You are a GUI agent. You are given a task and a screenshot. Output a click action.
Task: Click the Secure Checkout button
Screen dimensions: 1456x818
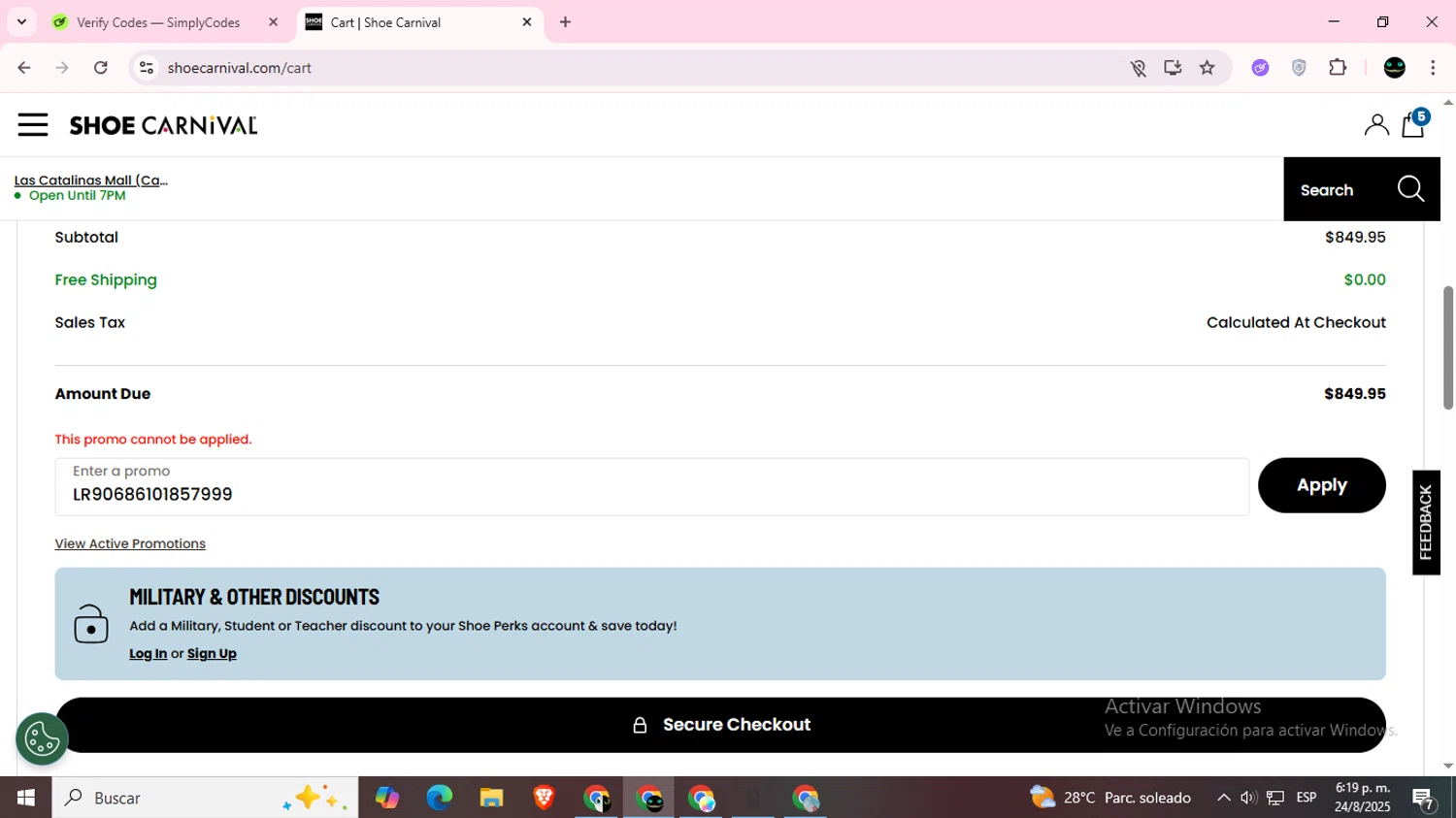point(720,725)
